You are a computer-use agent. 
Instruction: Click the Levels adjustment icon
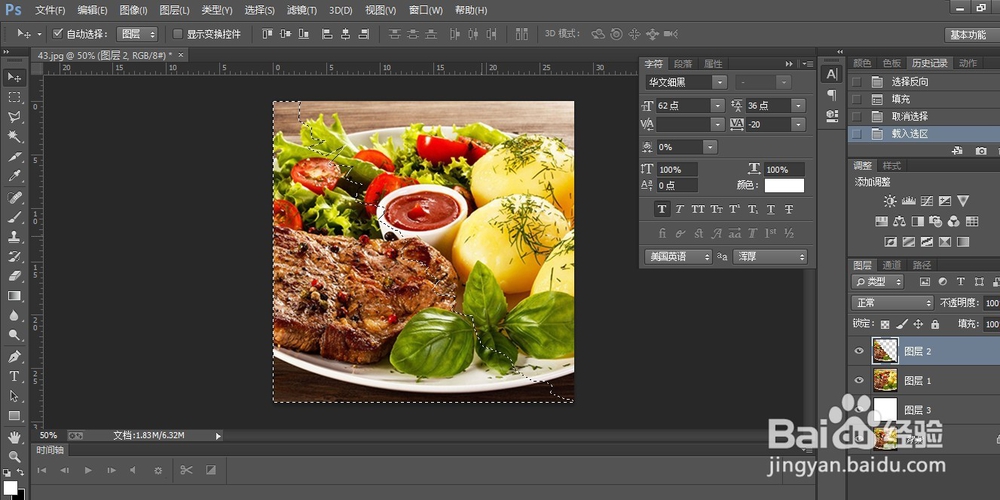coord(908,201)
